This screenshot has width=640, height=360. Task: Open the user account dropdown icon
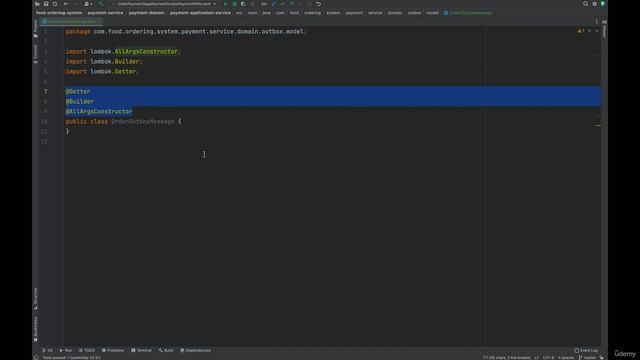pyautogui.click(x=88, y=4)
